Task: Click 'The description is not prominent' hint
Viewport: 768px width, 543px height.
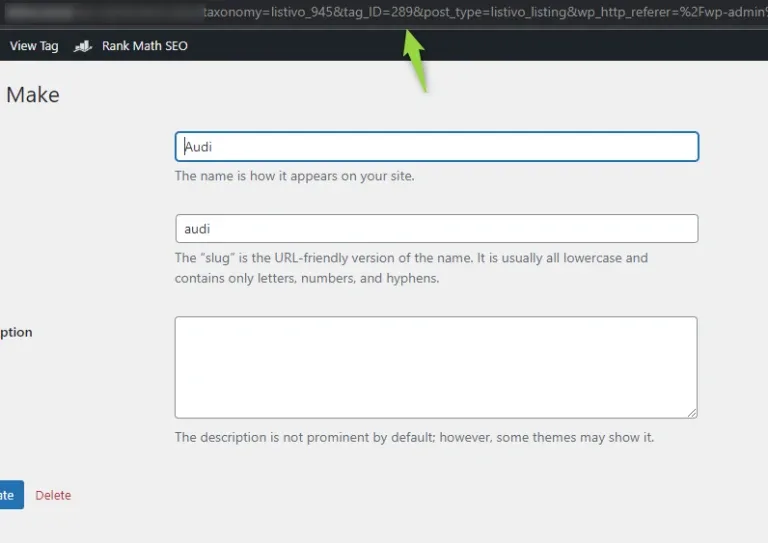Action: [x=414, y=437]
